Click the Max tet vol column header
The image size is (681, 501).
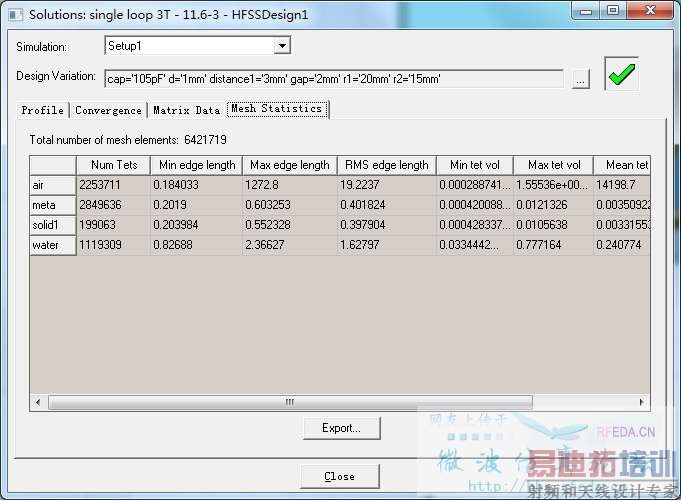click(x=554, y=165)
